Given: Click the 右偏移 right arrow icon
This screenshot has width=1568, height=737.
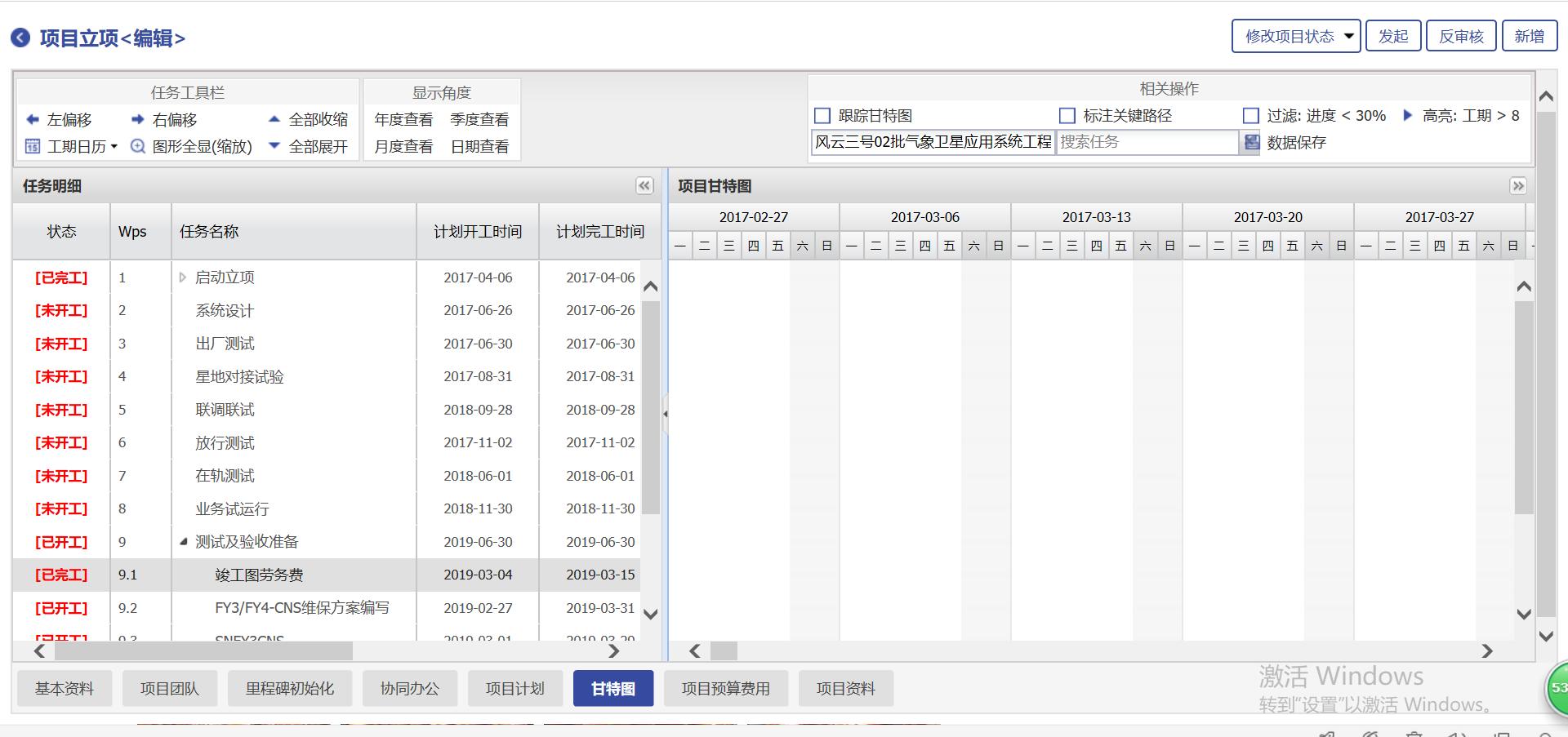Looking at the screenshot, I should (137, 120).
